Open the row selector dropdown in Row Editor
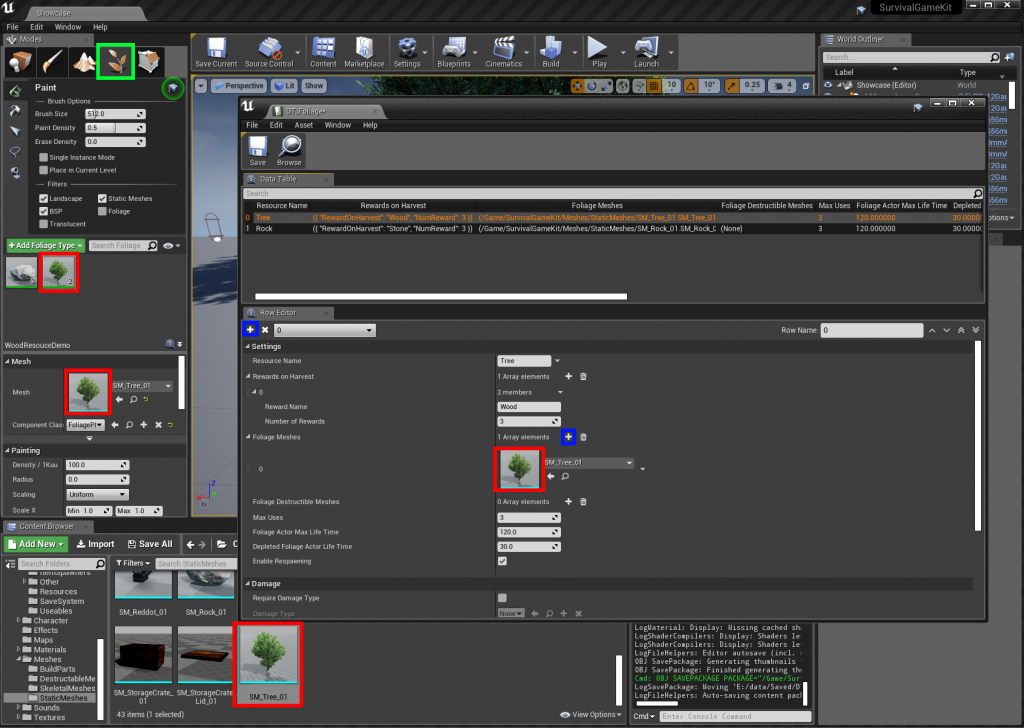The width and height of the screenshot is (1024, 728). (x=325, y=330)
